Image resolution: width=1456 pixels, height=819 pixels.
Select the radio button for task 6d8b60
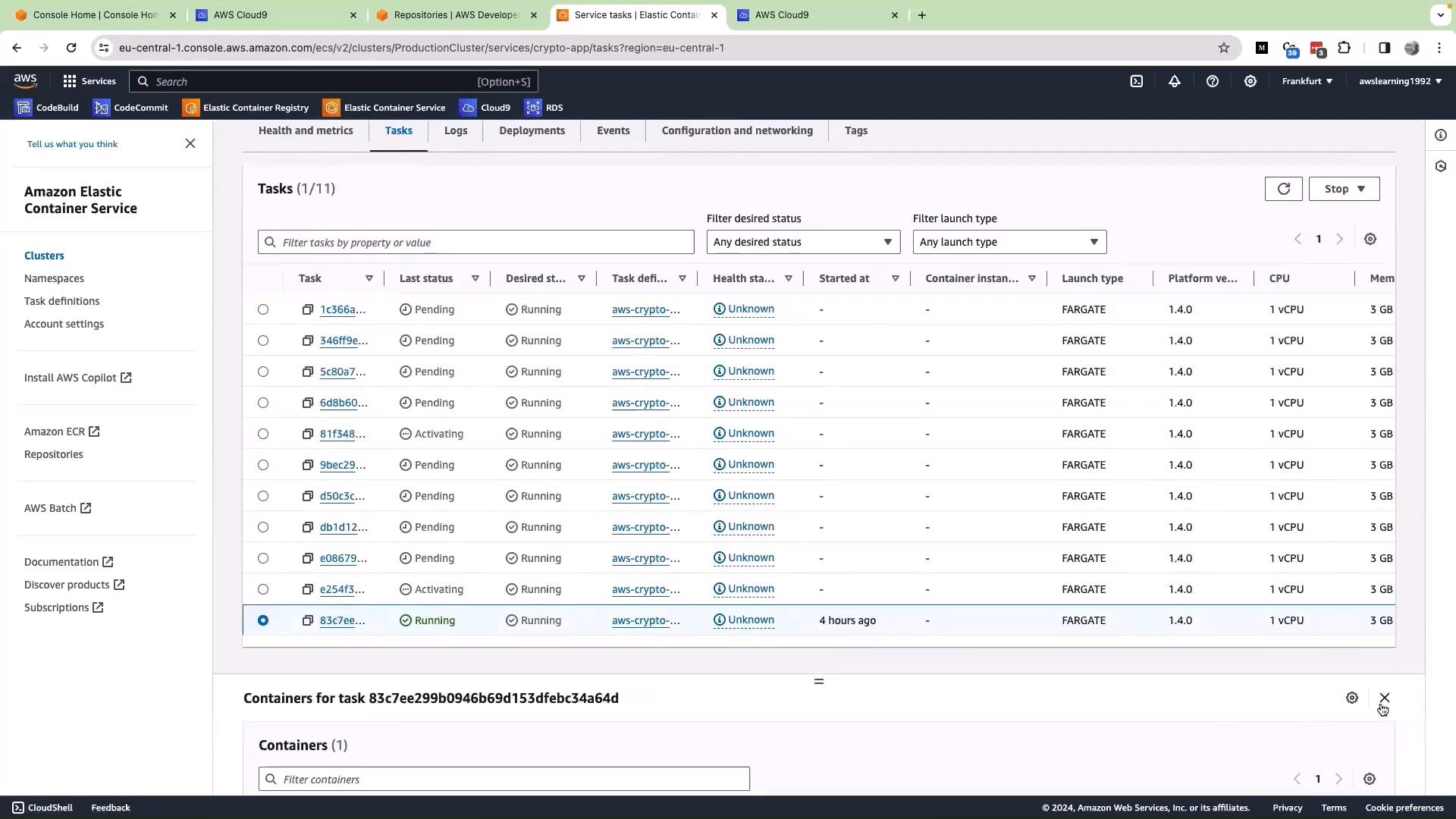coord(263,403)
